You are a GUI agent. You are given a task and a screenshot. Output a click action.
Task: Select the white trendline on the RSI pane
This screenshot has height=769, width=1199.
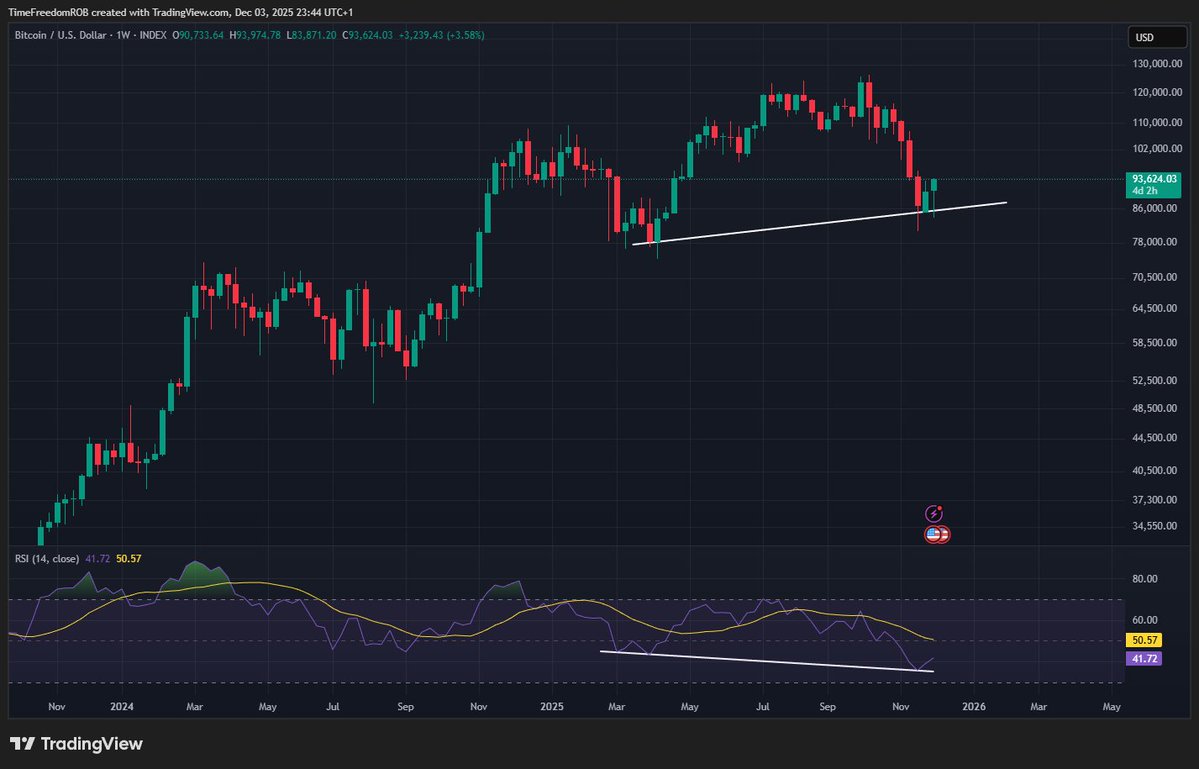[767, 661]
